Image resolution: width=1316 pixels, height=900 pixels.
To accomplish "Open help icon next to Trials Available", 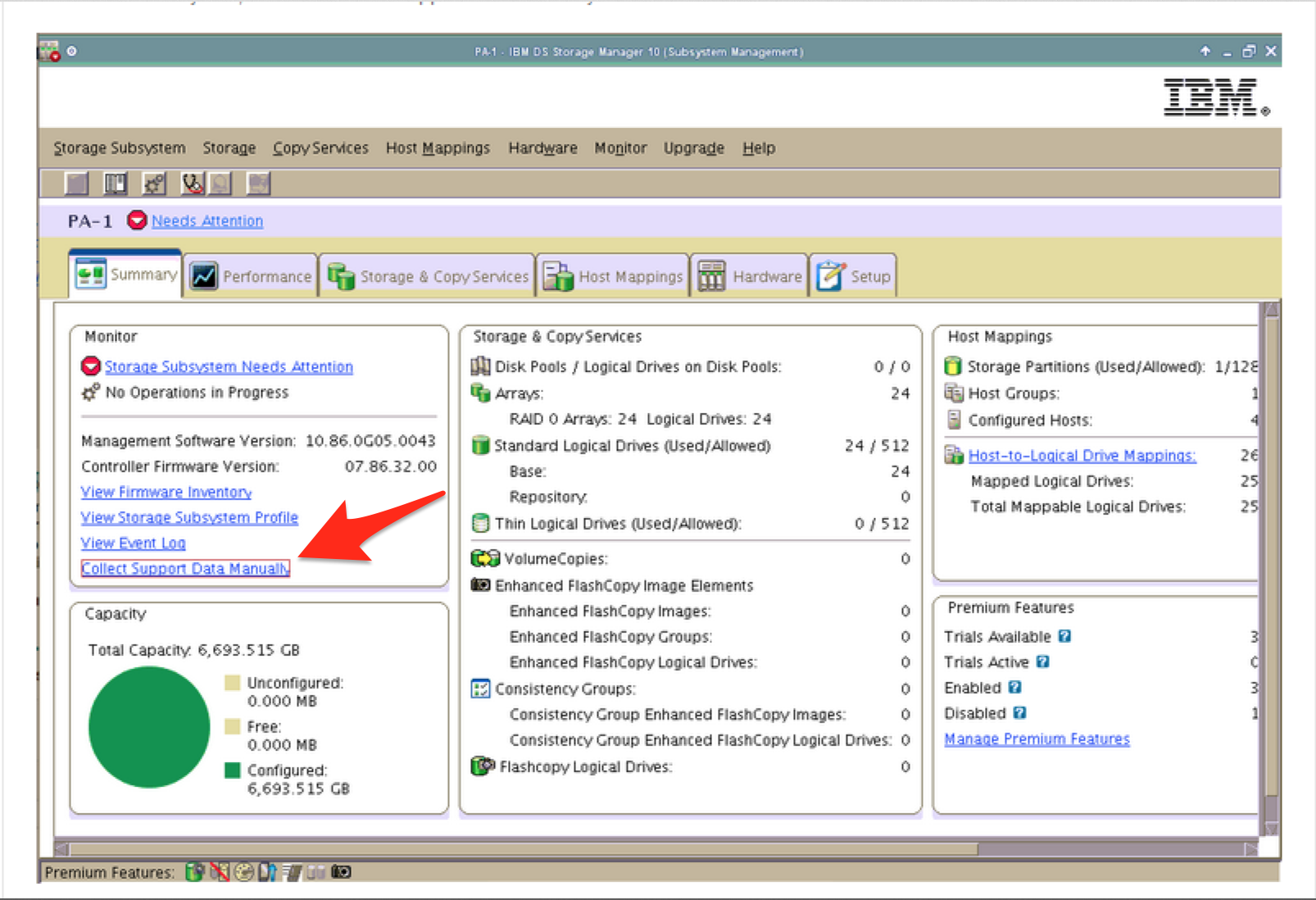I will point(1064,636).
